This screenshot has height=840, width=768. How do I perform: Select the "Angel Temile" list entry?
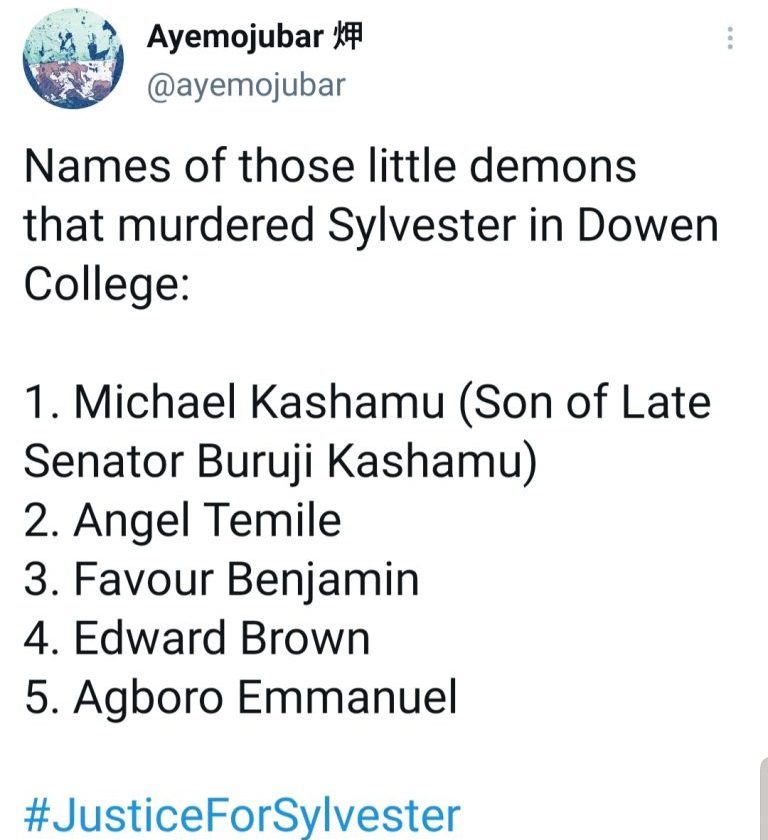point(207,520)
